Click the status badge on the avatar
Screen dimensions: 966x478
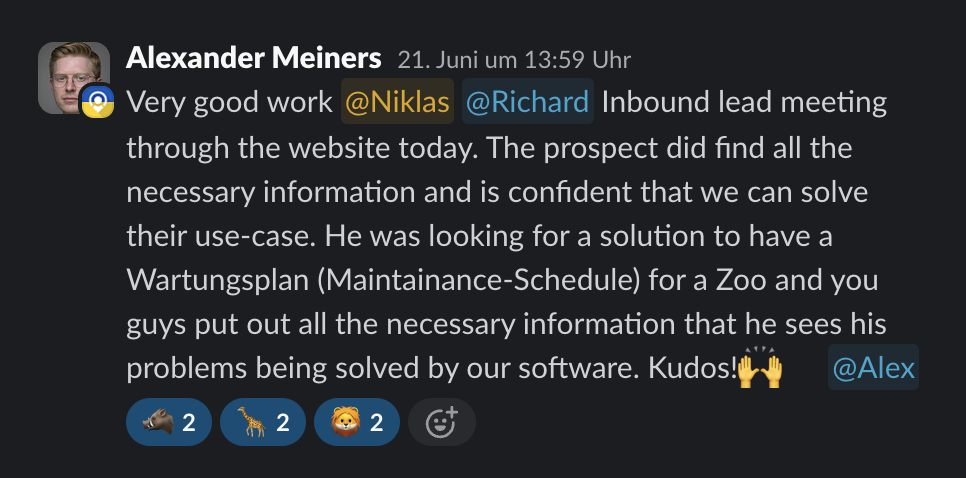coord(97,103)
